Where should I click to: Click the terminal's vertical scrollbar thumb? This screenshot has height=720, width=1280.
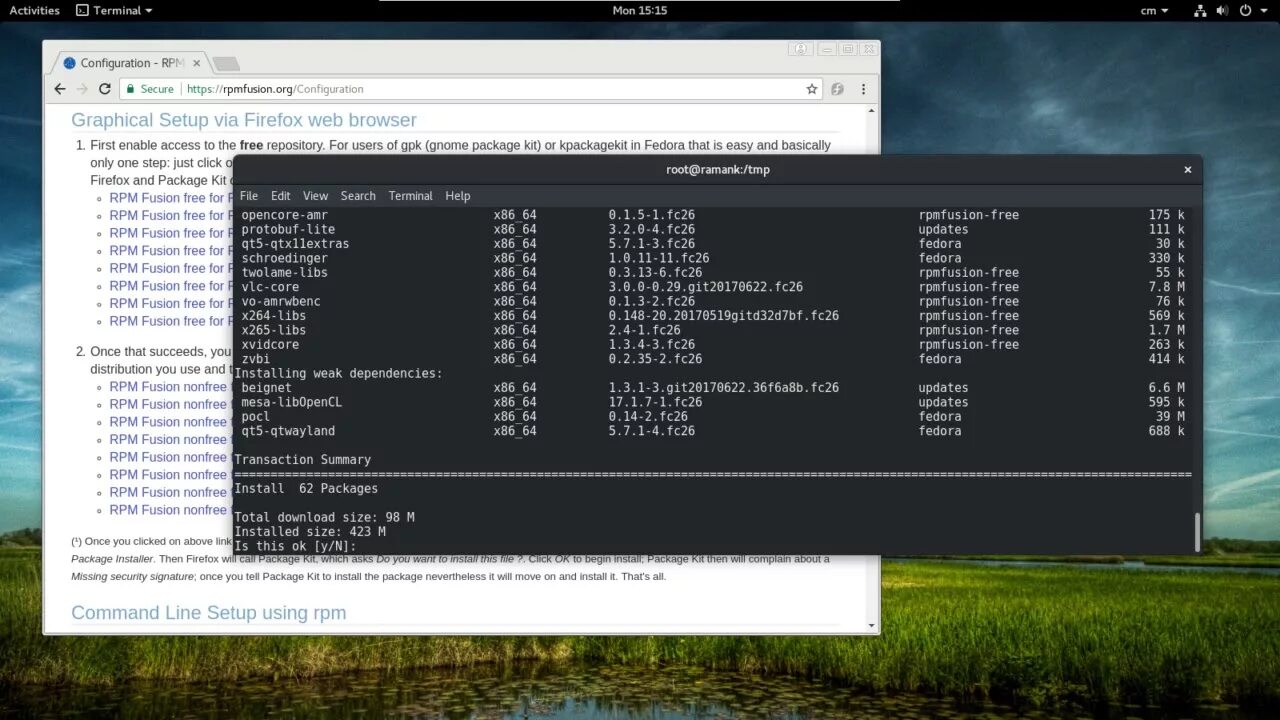pos(1197,531)
